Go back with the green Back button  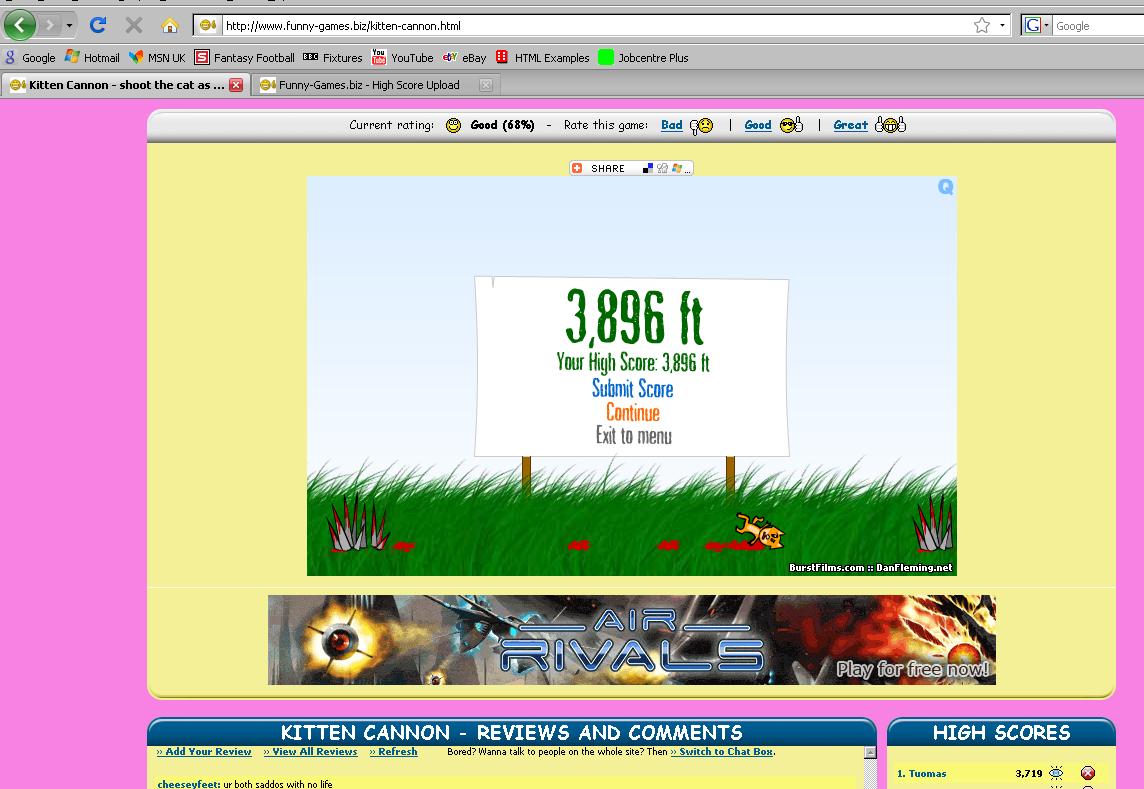[20, 26]
